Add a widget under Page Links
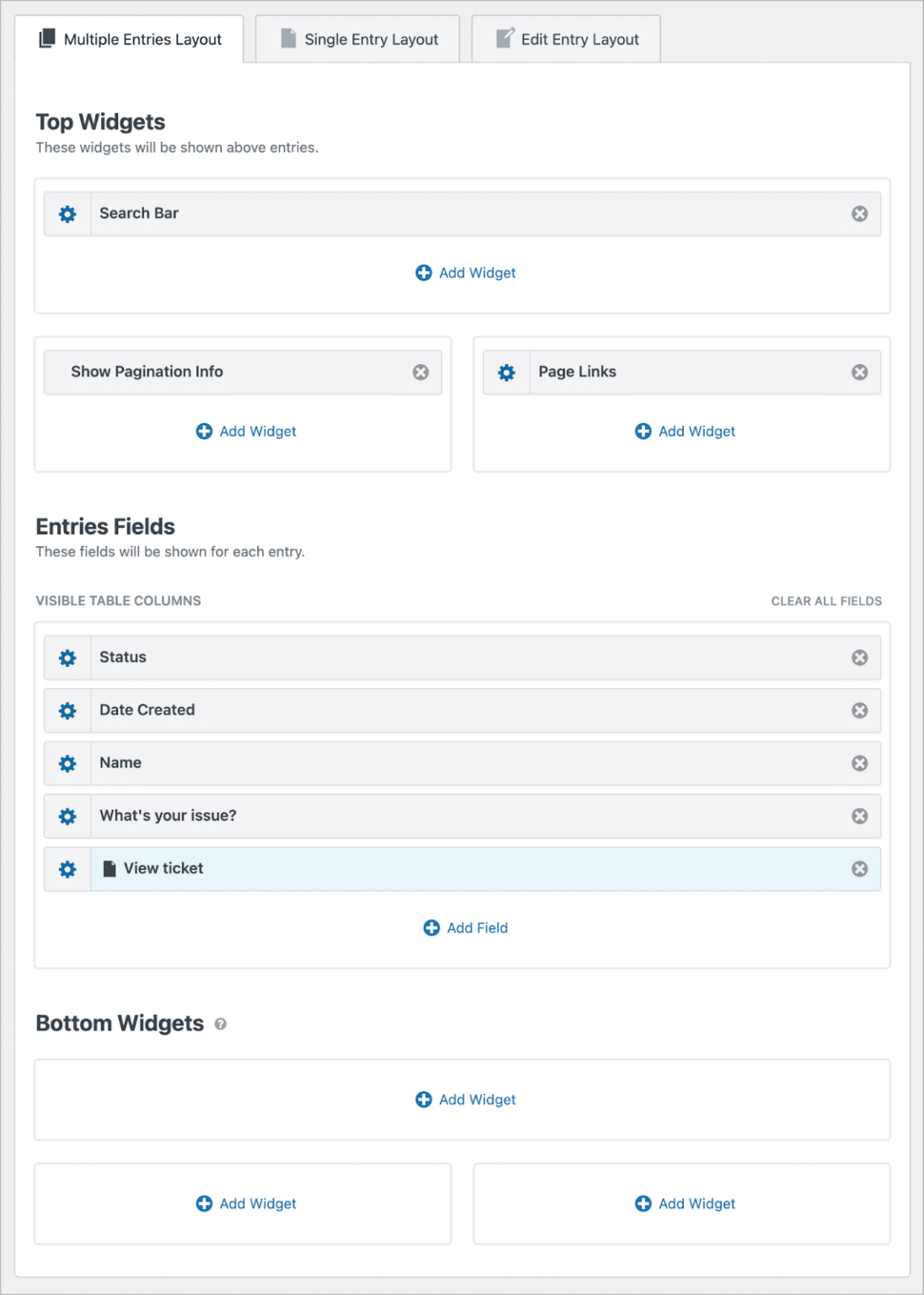 click(x=684, y=431)
